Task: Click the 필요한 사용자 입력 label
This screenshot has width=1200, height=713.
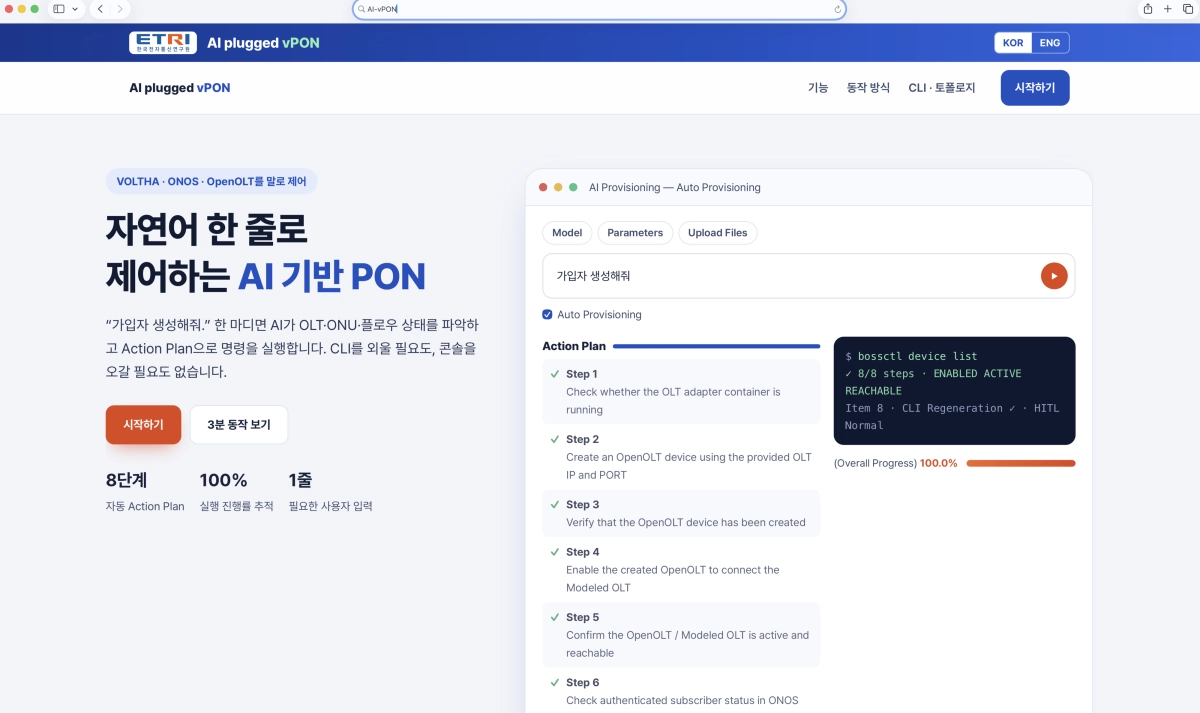Action: (x=330, y=506)
